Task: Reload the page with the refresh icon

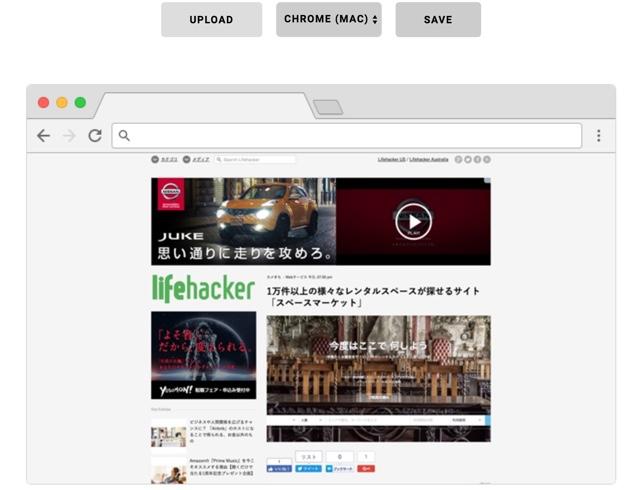Action: tap(95, 136)
